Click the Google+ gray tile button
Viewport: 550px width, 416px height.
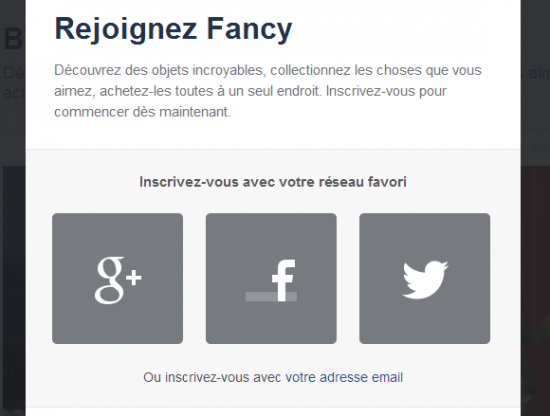pyautogui.click(x=118, y=279)
